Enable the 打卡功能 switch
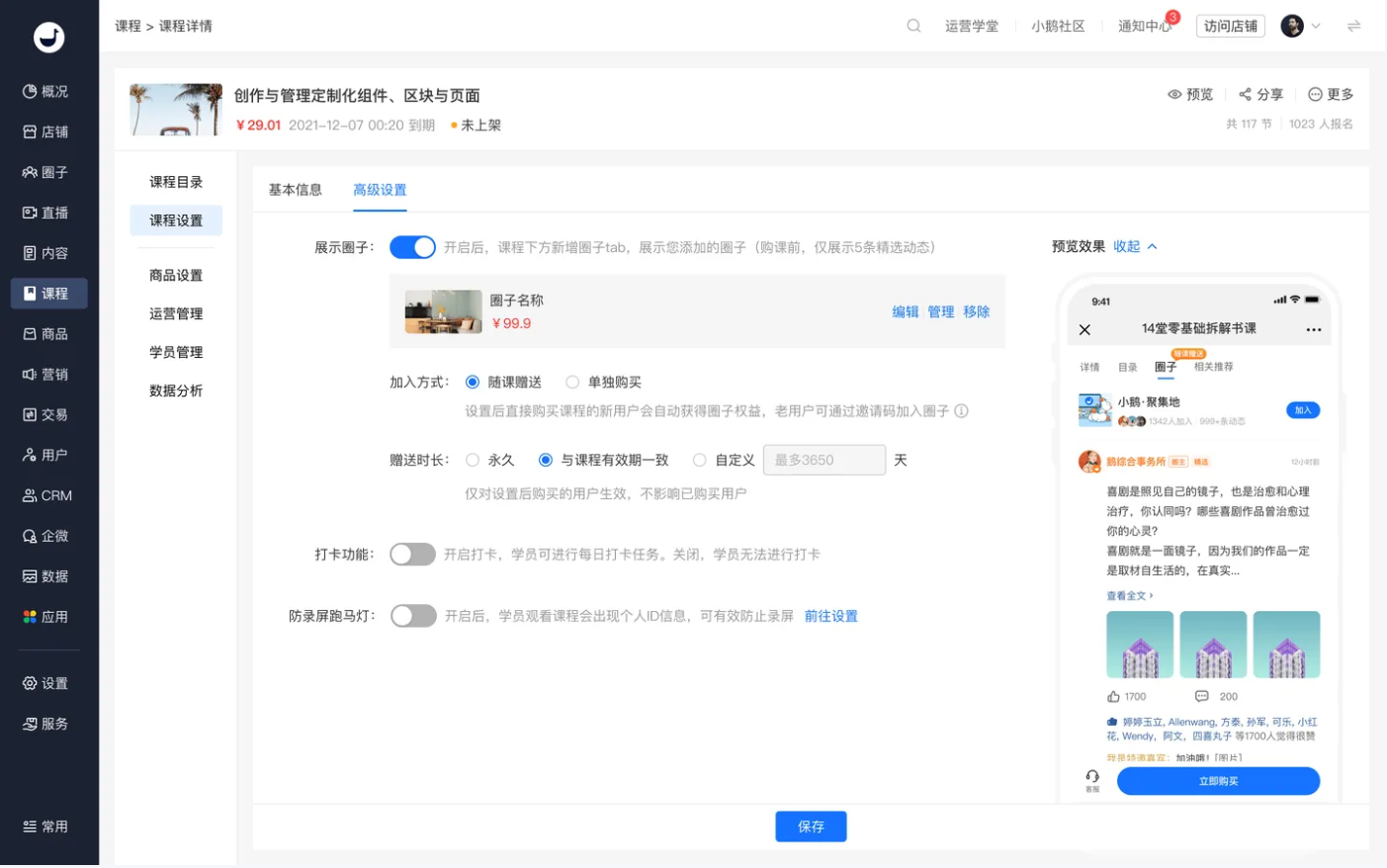This screenshot has height=868, width=1387. 412,555
